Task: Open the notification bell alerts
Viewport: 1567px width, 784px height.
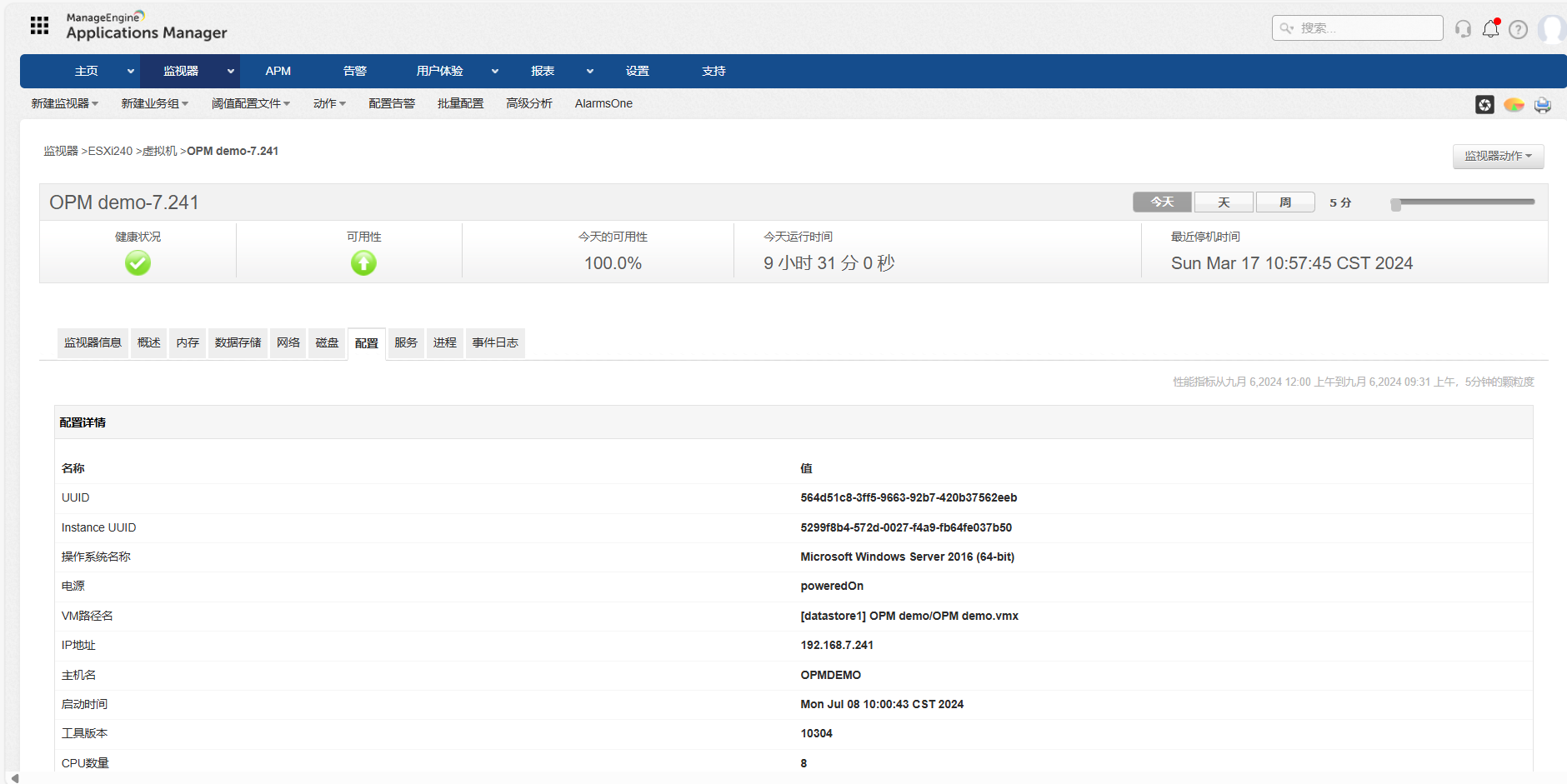Action: [1490, 29]
